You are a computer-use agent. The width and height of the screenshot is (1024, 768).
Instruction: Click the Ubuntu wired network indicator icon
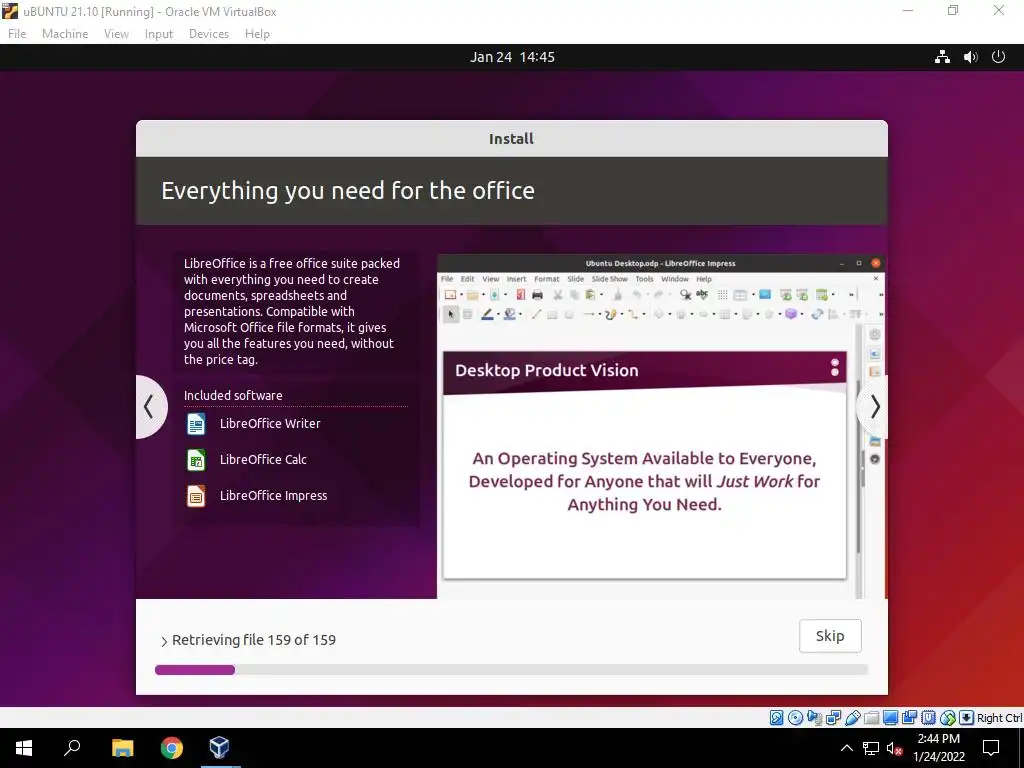tap(942, 57)
